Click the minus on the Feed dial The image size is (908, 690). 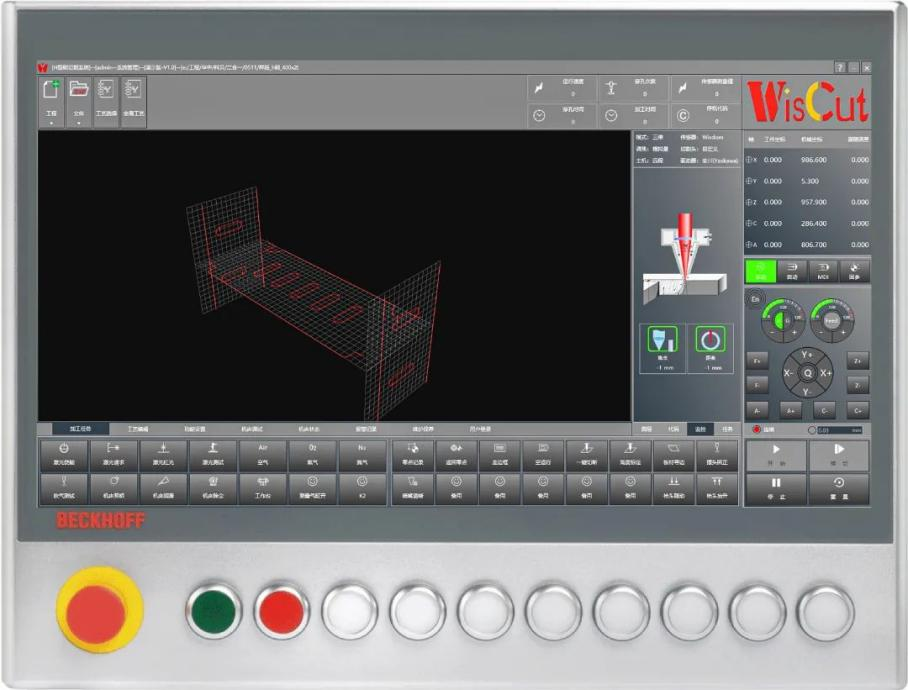coord(821,333)
